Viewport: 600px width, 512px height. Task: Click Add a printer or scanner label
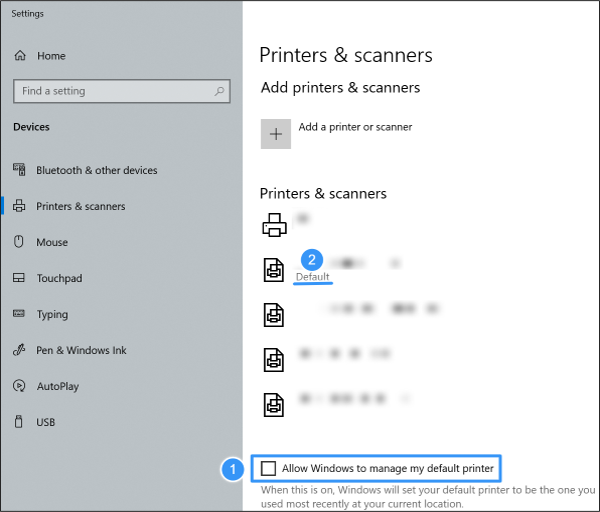click(x=355, y=127)
